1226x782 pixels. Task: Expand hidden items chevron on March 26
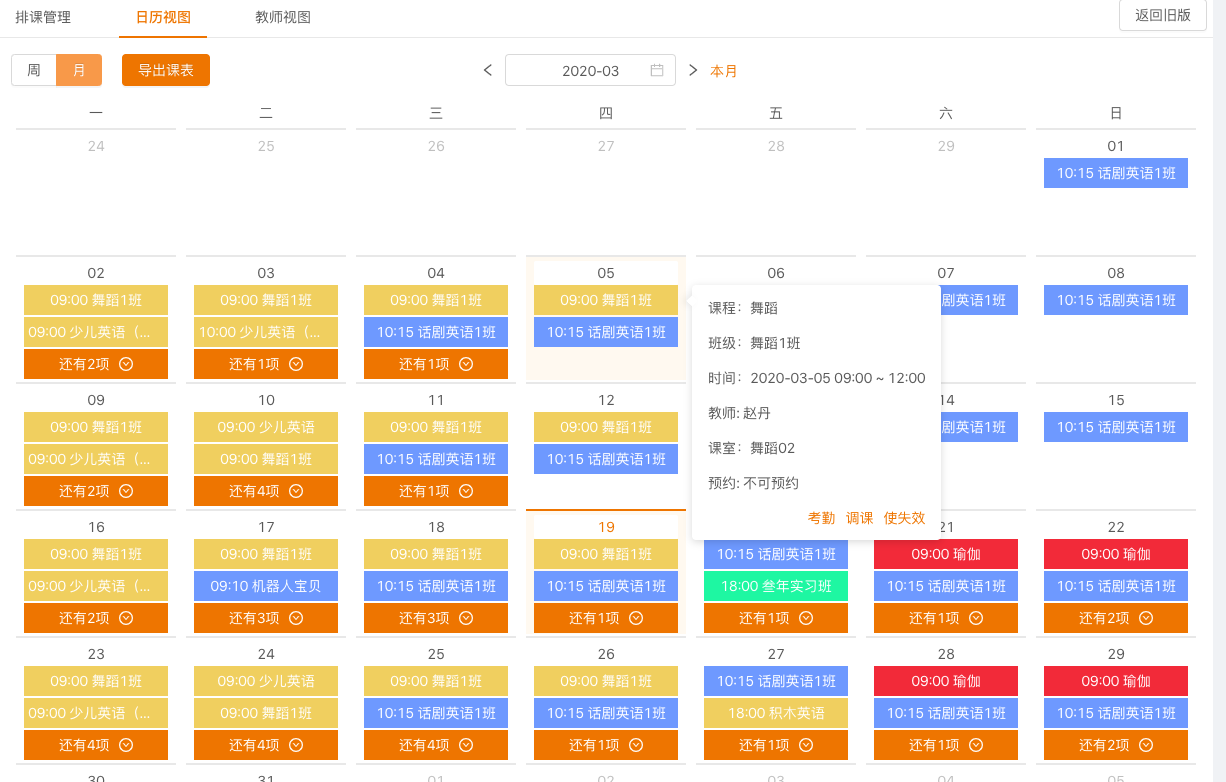point(636,745)
